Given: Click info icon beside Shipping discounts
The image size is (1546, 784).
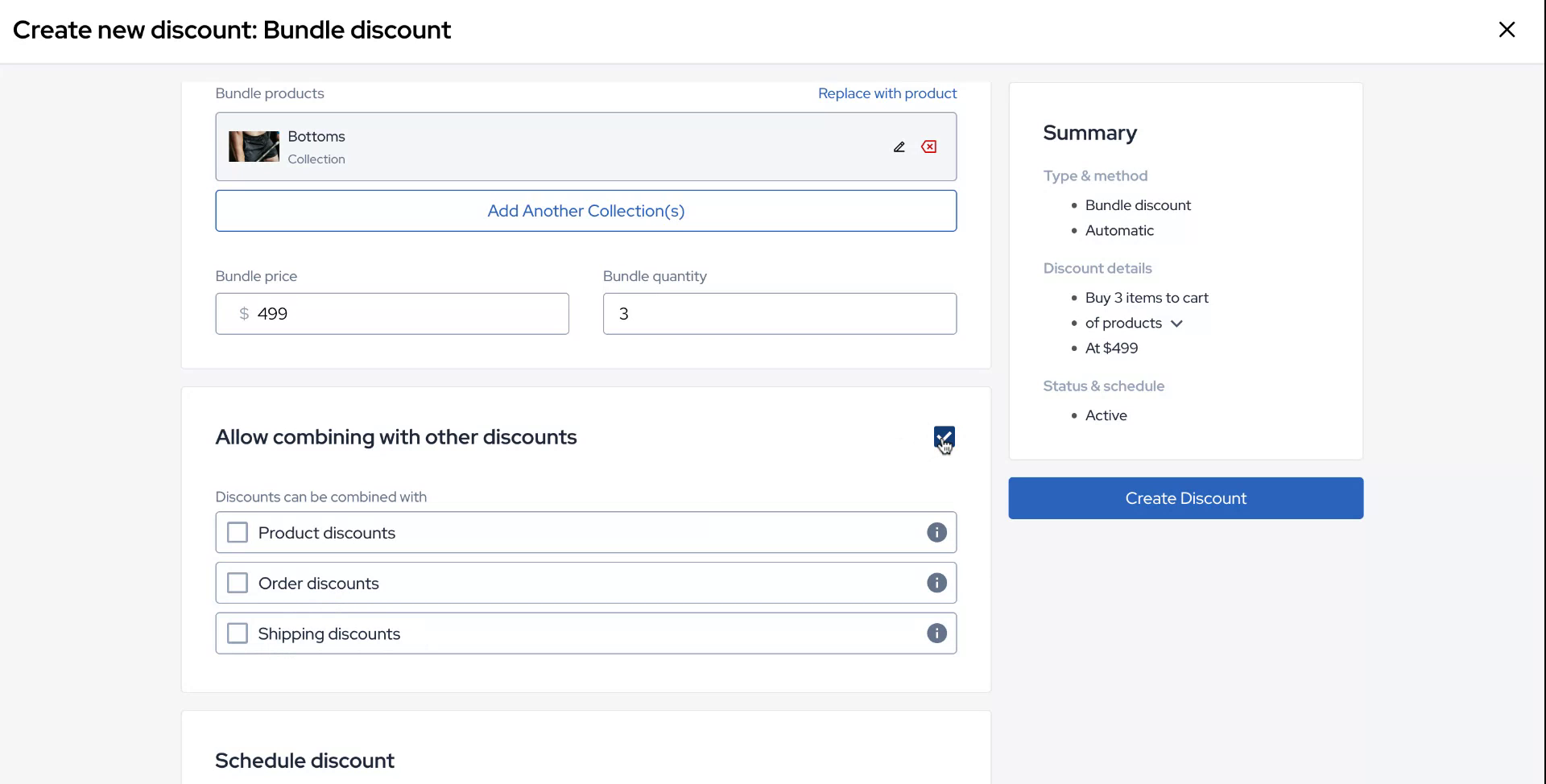Looking at the screenshot, I should coord(936,633).
